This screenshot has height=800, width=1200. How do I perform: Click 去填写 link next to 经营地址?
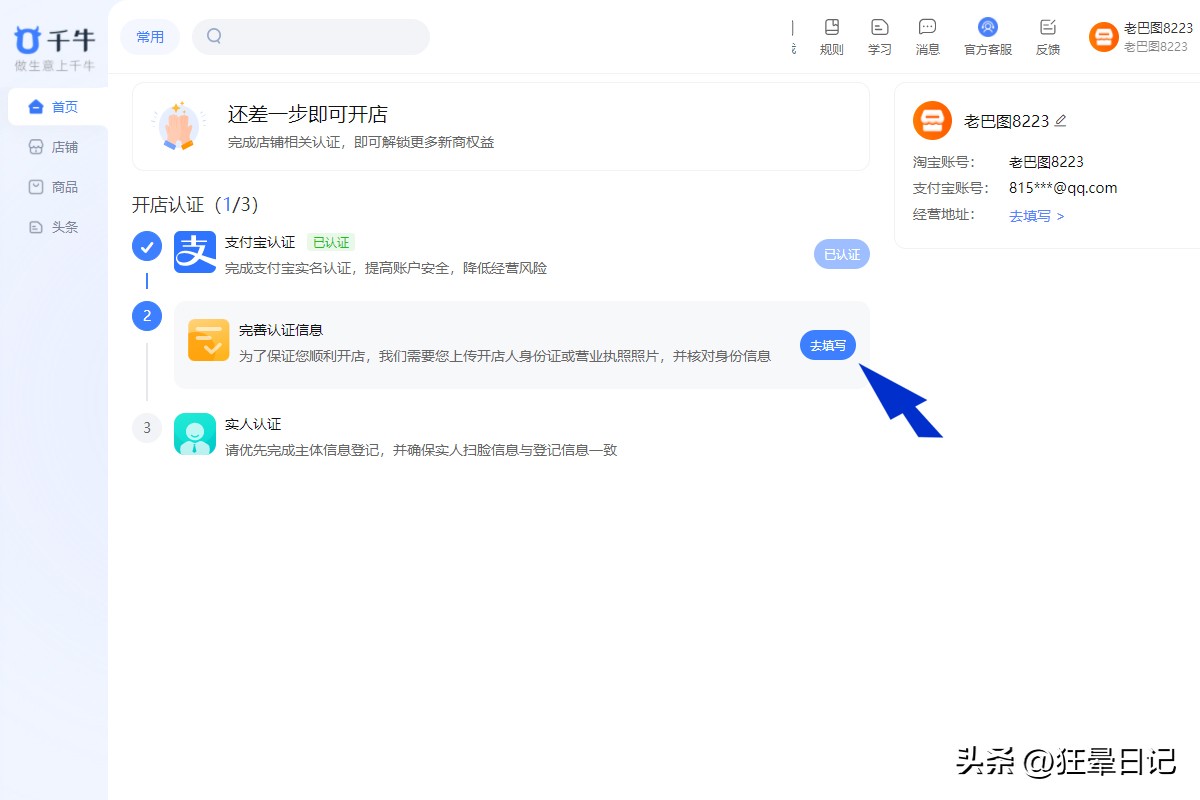[x=1031, y=215]
